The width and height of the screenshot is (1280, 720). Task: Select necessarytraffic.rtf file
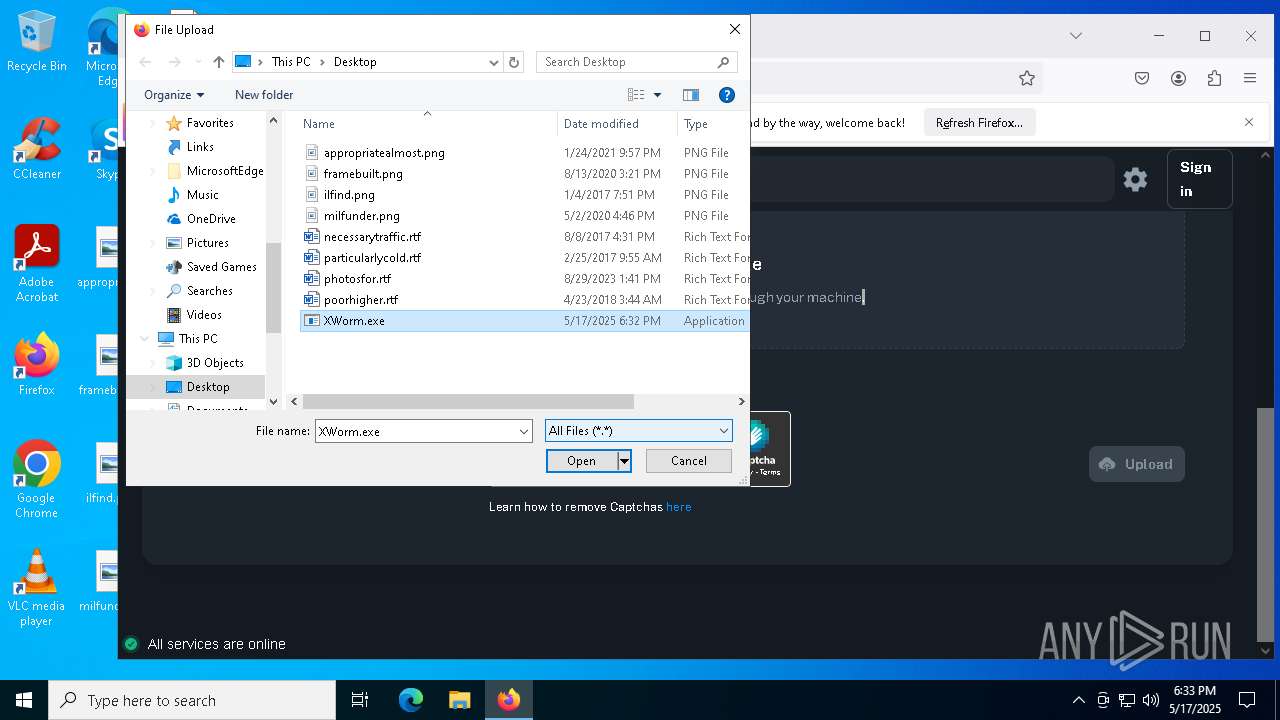point(524,237)
